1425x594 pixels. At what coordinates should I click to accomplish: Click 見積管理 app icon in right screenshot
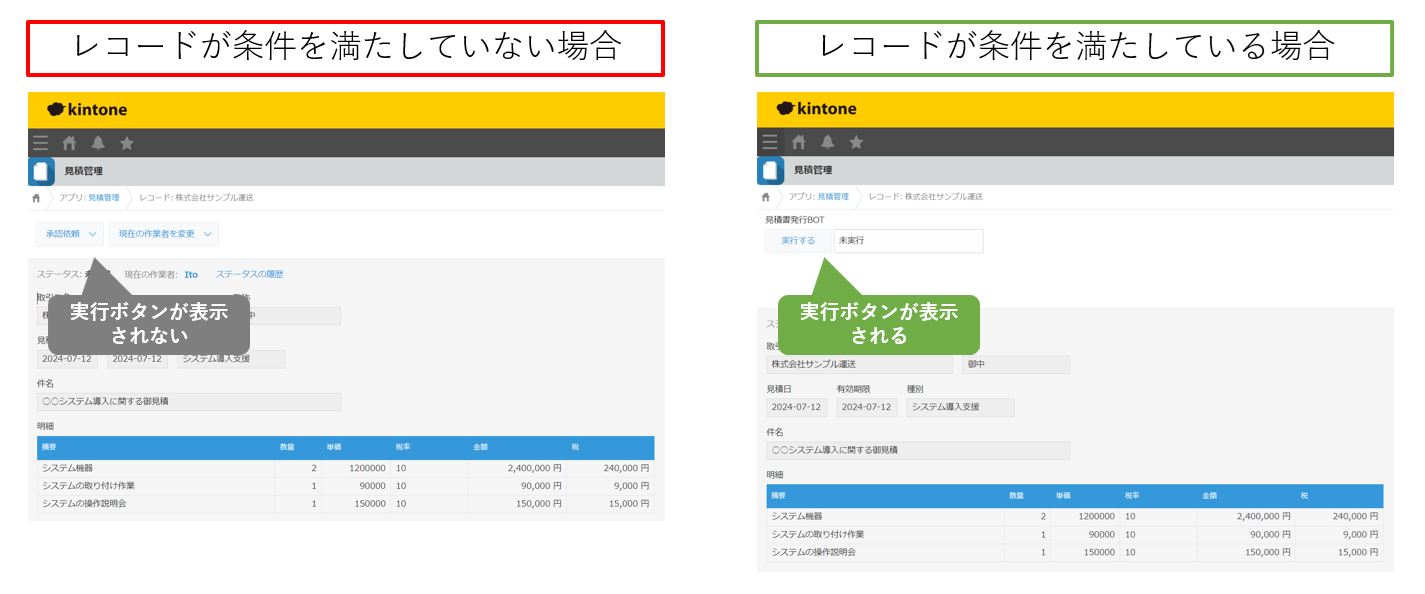[770, 171]
